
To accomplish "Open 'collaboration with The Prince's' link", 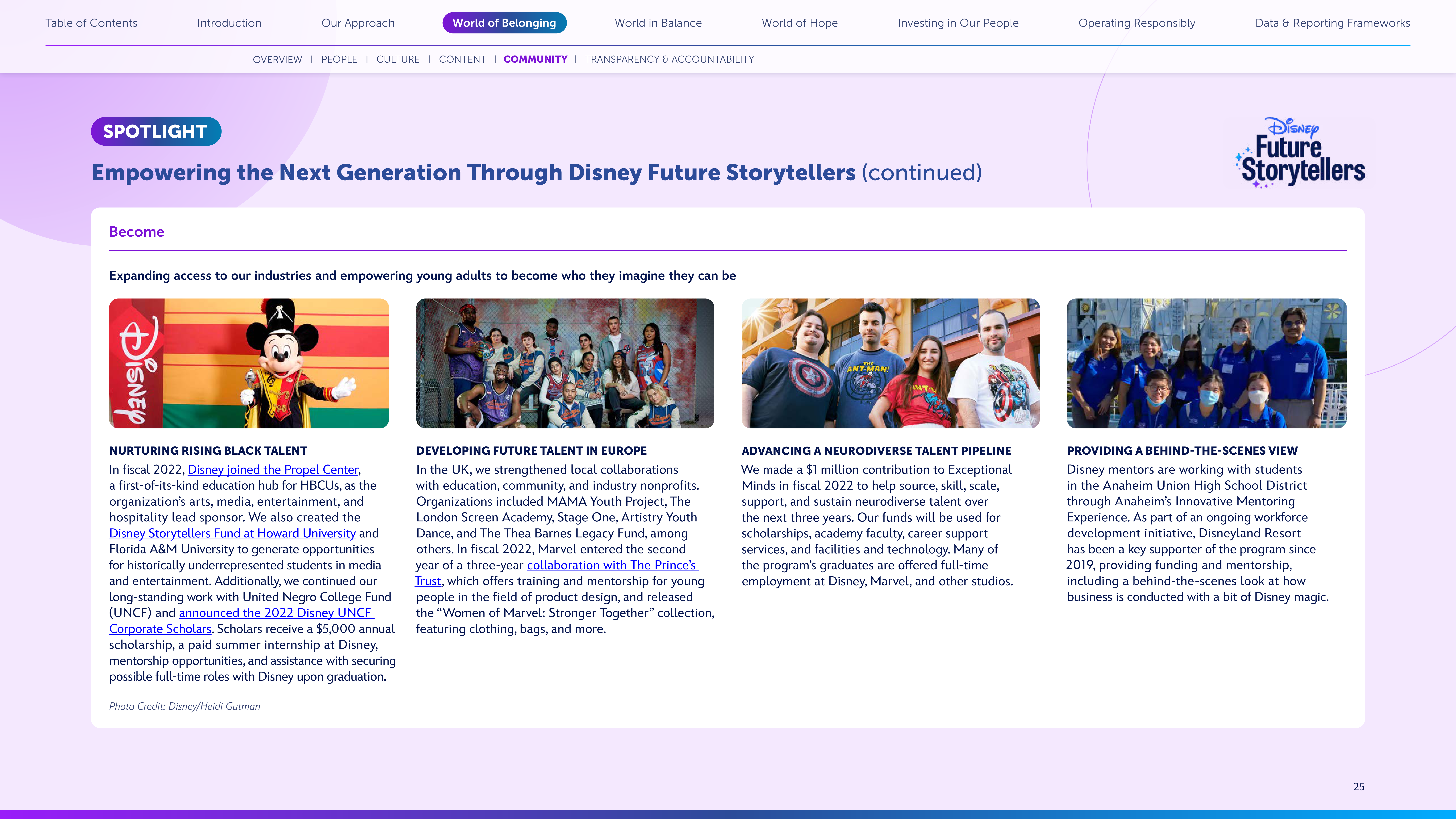I will coord(613,565).
